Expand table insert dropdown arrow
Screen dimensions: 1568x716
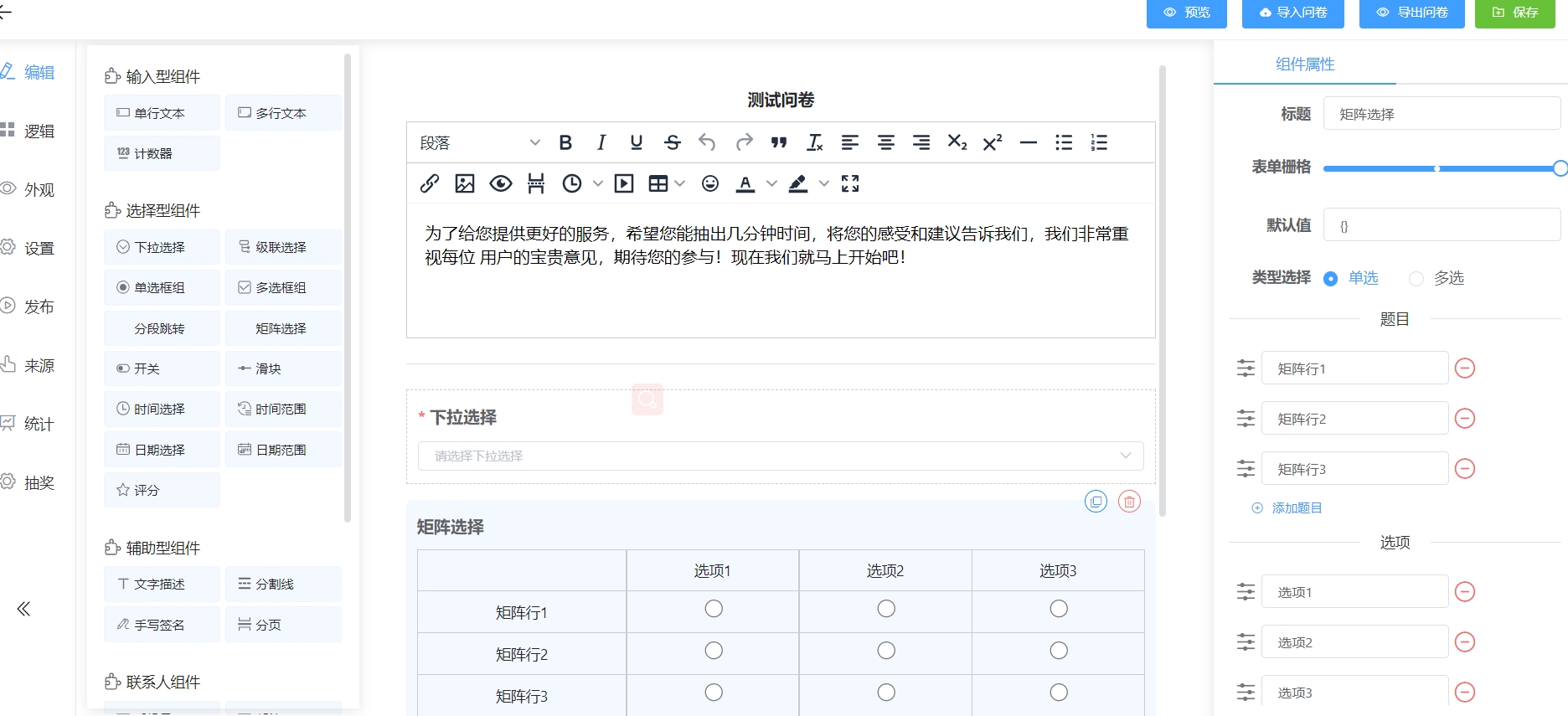click(x=679, y=183)
